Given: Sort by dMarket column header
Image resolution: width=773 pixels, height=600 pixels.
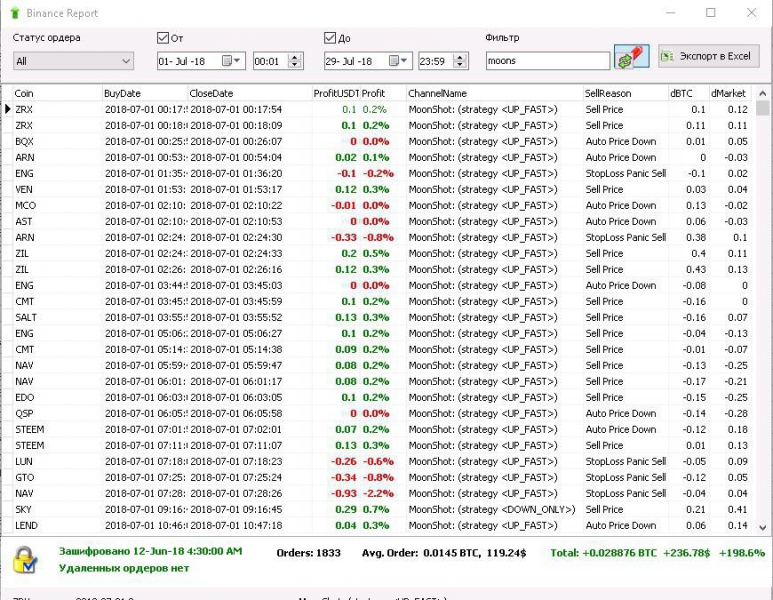Looking at the screenshot, I should coord(730,93).
